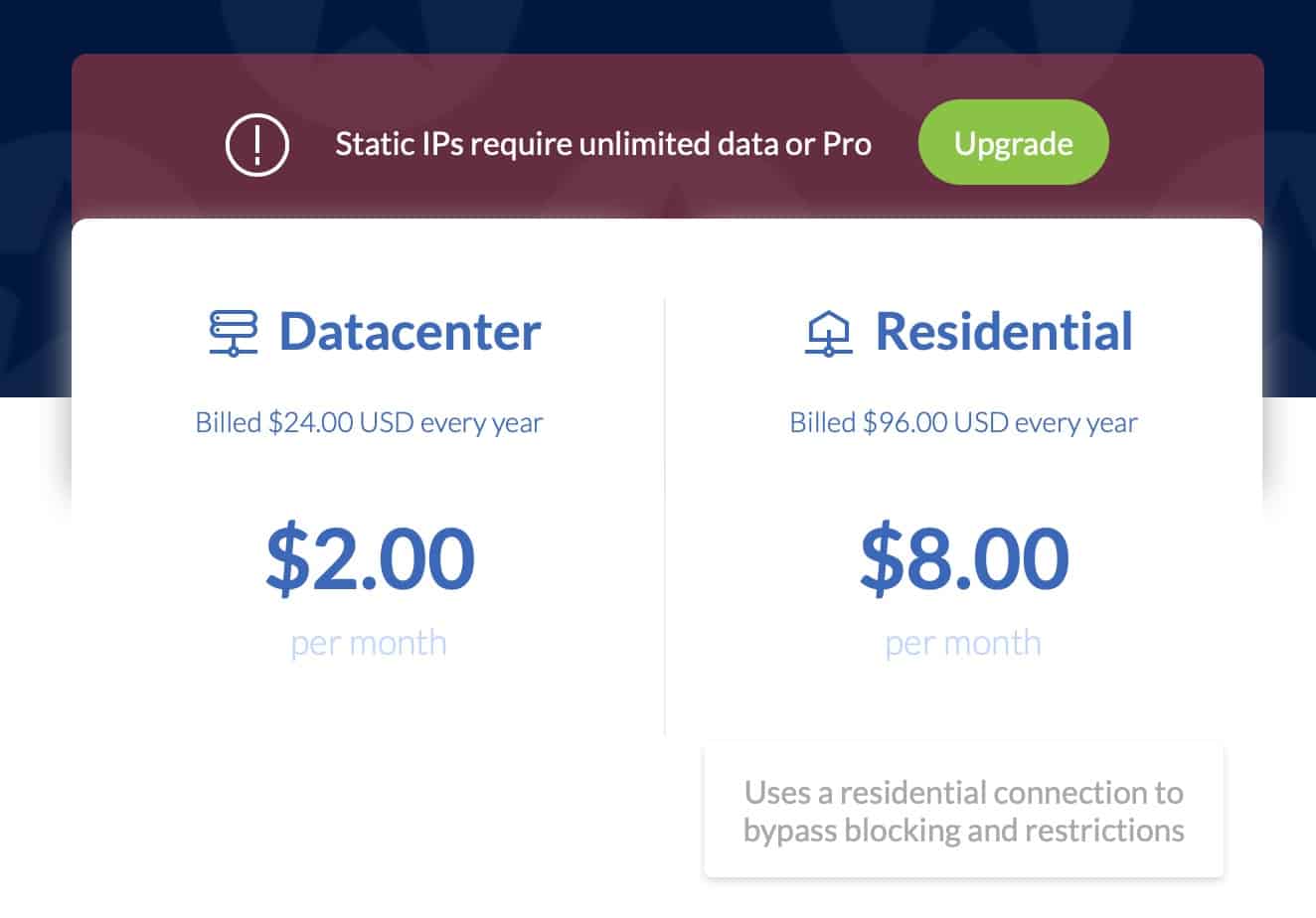Click the vertical divider between plans
Viewport: 1316px width, 918px height.
(664, 517)
